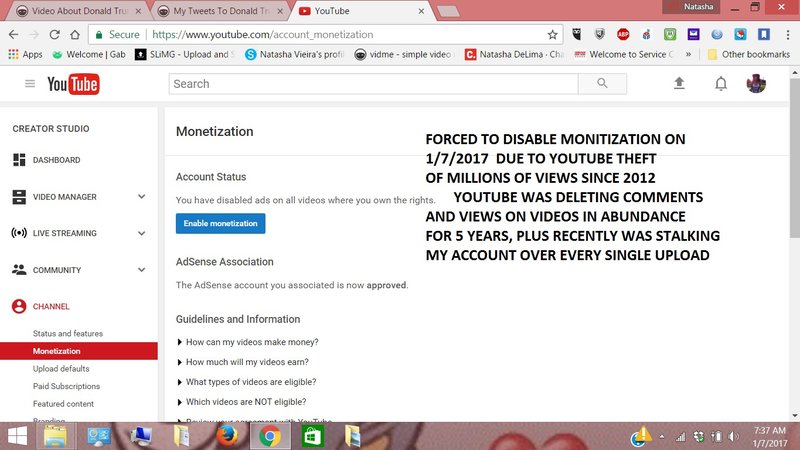The width and height of the screenshot is (800, 450).
Task: Open Upload defaults
Action: click(61, 368)
